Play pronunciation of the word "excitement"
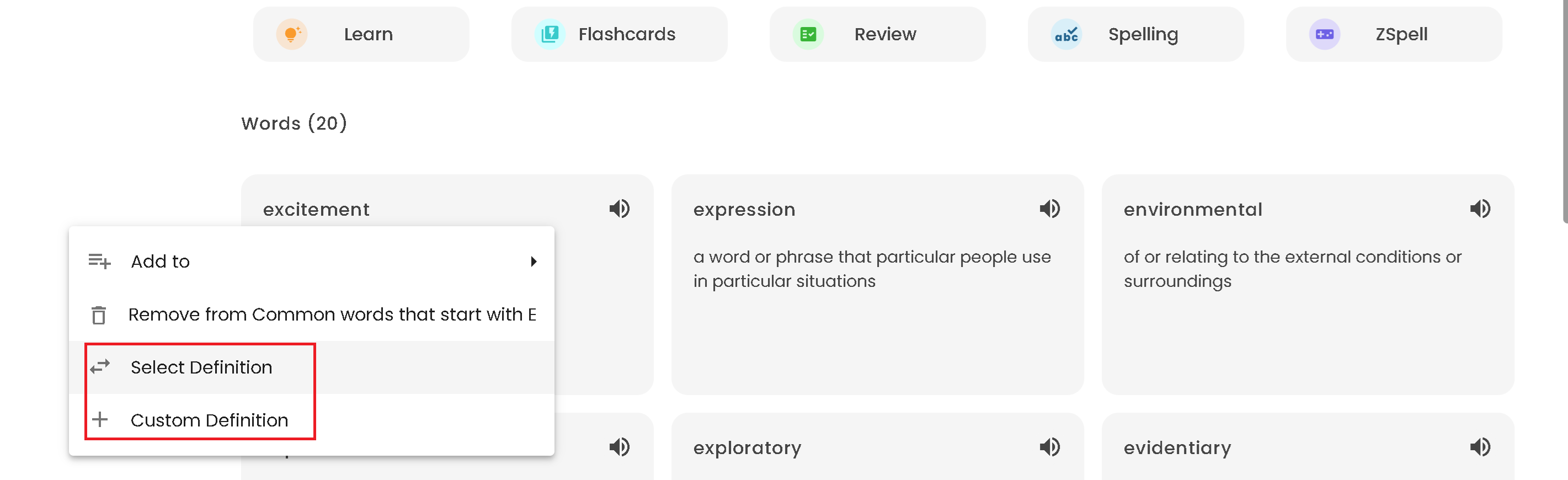Screen dimensions: 1568x480 pos(620,209)
